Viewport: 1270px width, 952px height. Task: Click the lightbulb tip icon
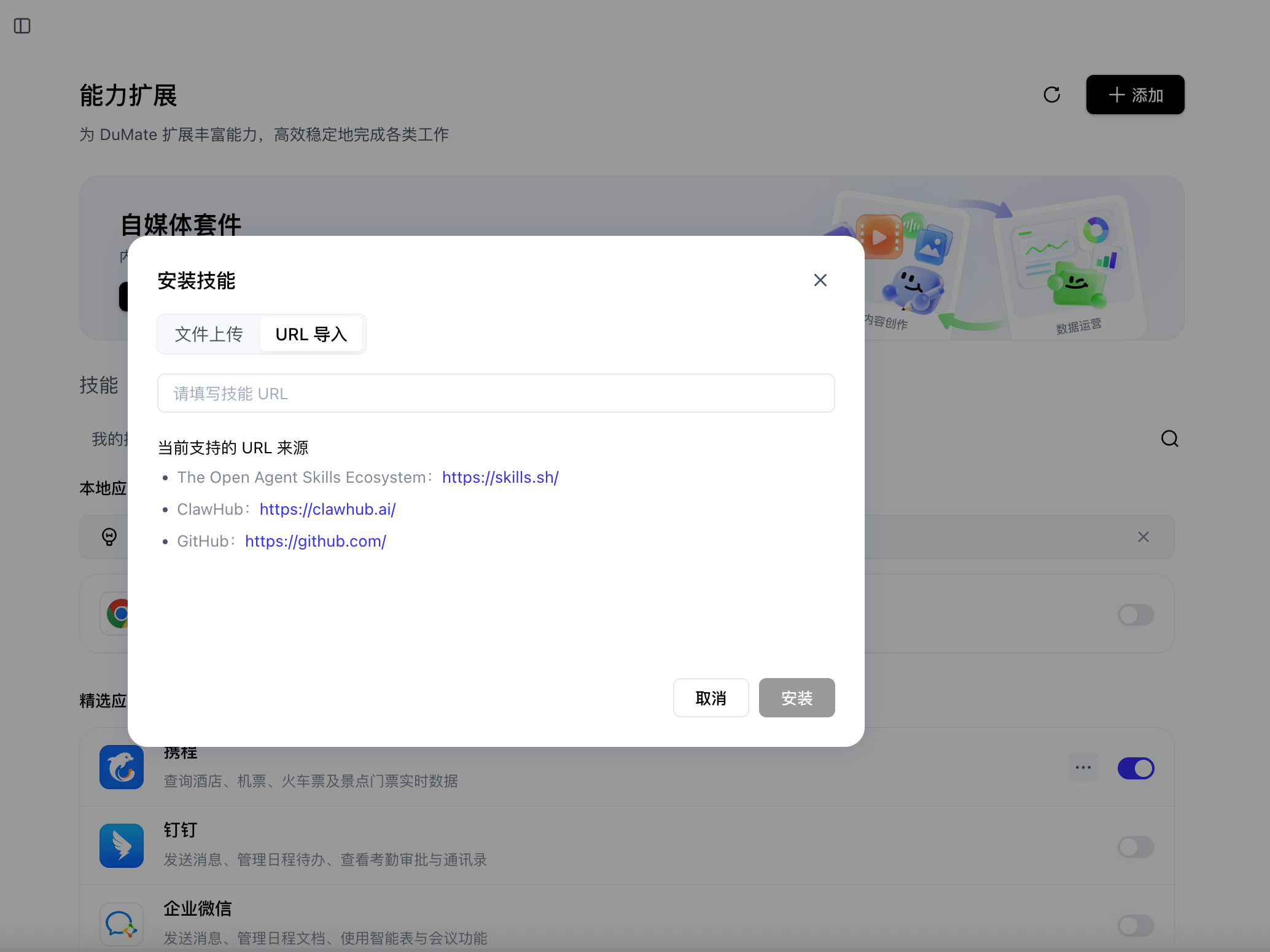click(x=109, y=537)
